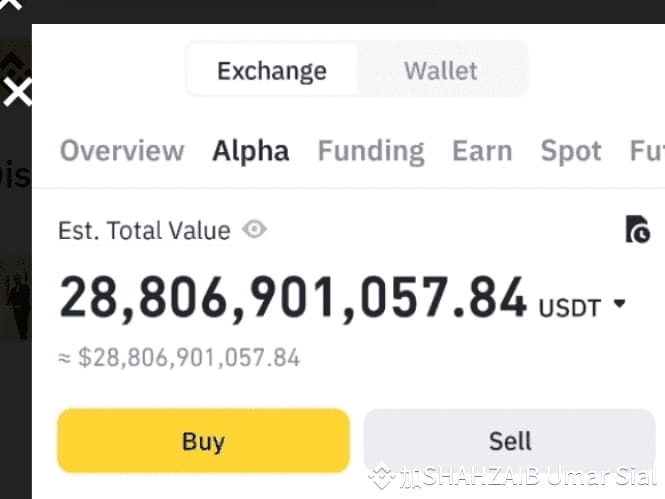Switch to the Spot tab
This screenshot has width=665, height=499.
(x=571, y=151)
